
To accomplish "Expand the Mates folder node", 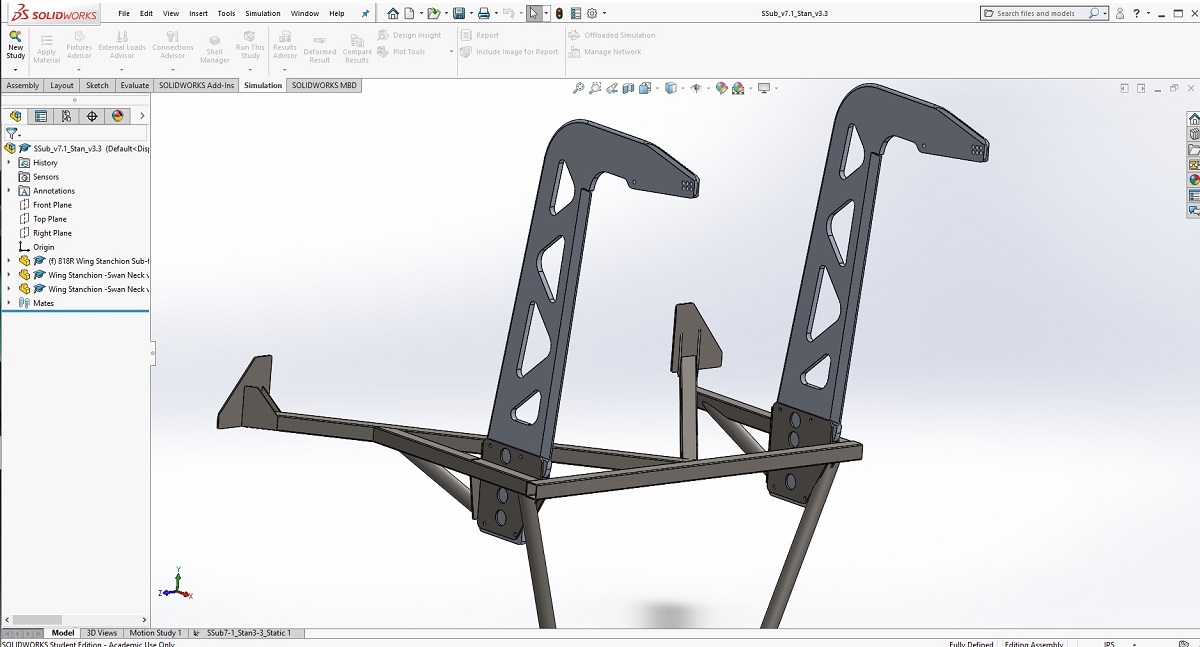I will point(9,302).
